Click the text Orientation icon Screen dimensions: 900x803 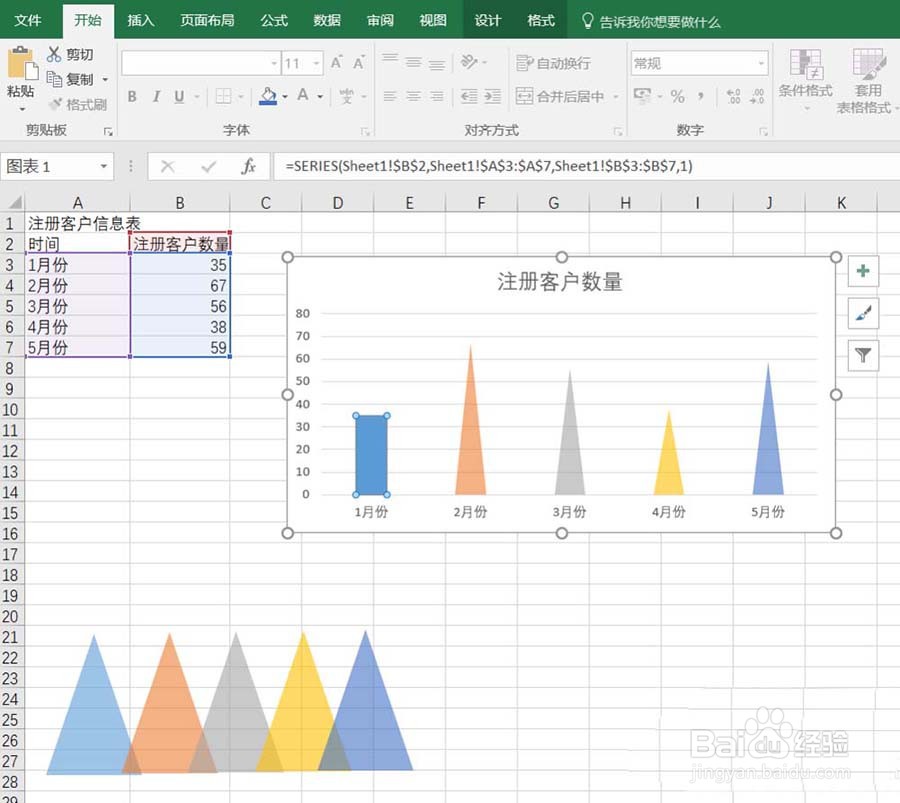click(x=470, y=61)
